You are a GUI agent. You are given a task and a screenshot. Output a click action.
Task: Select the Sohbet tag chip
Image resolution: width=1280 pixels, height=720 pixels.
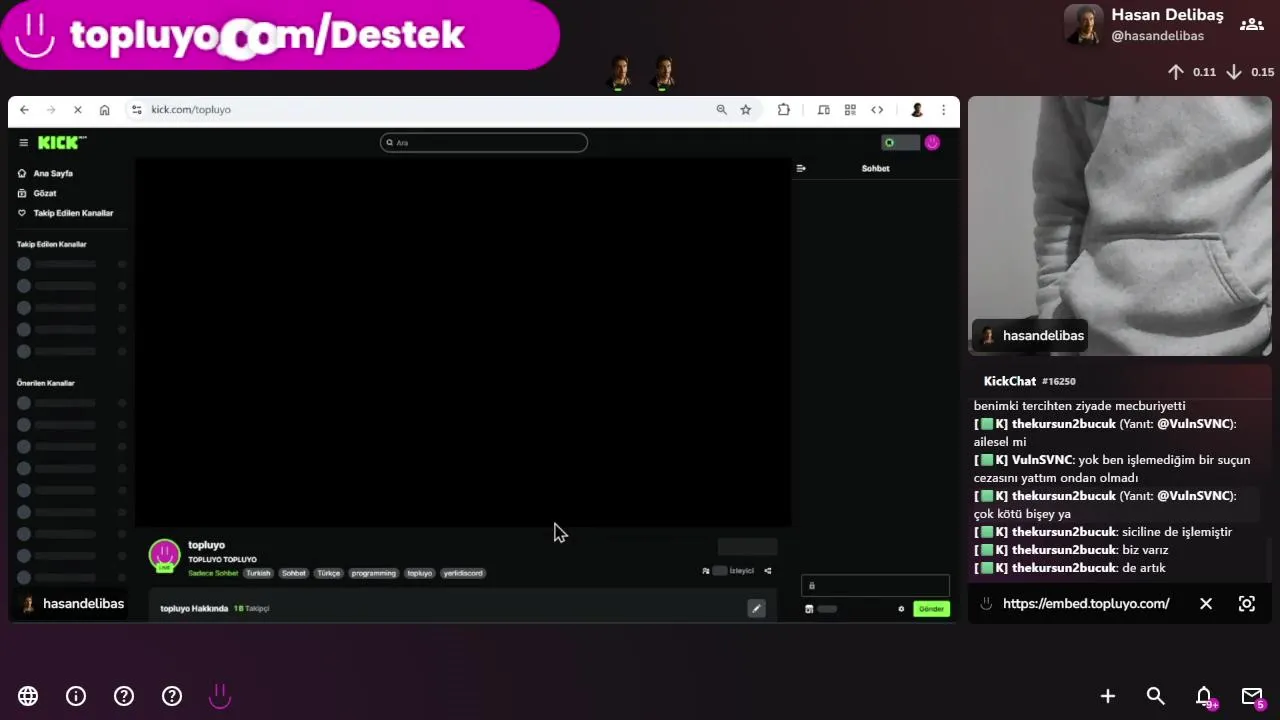click(x=294, y=573)
